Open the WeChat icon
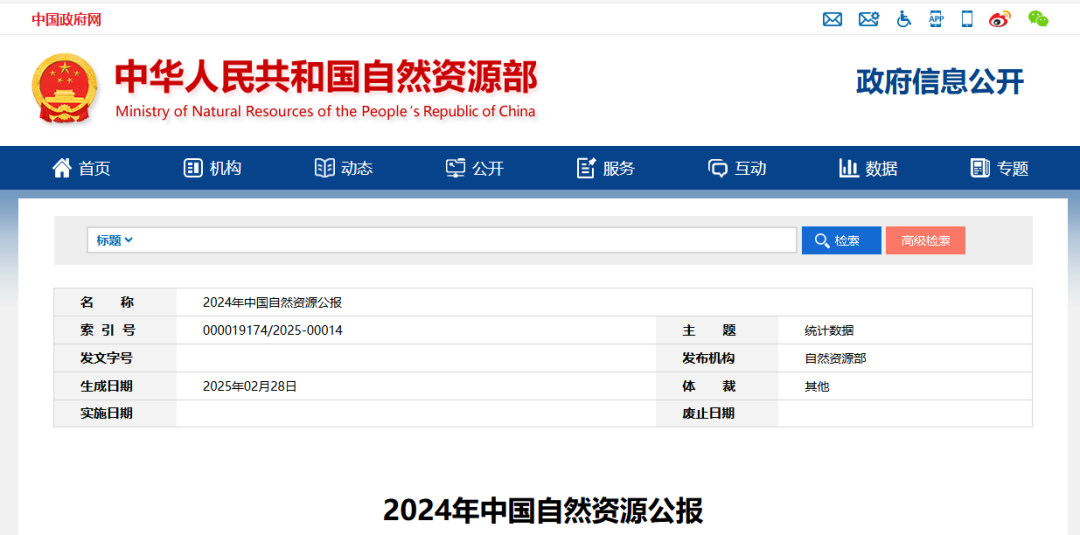 1038,19
